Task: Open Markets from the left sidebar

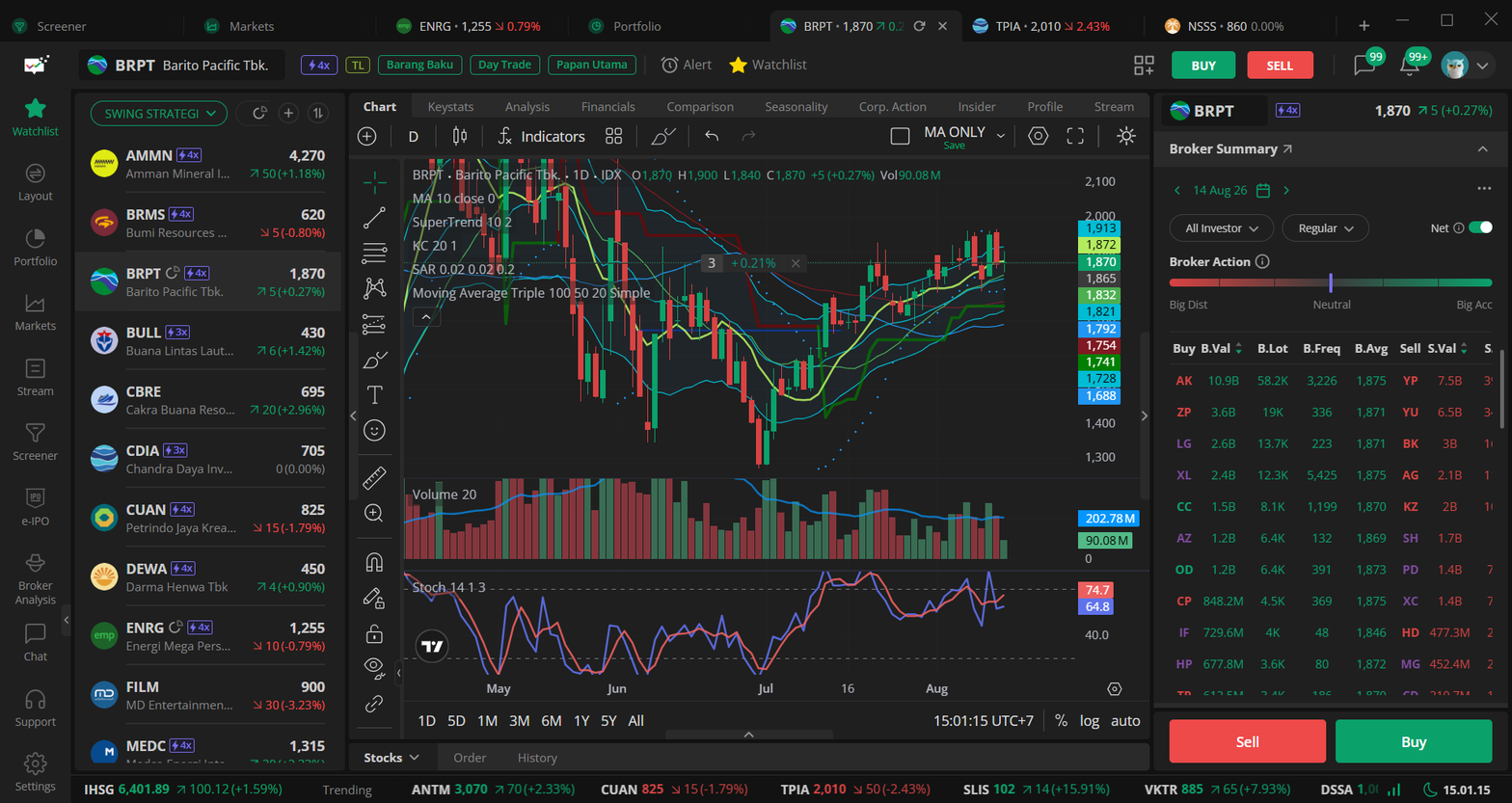Action: click(x=35, y=311)
